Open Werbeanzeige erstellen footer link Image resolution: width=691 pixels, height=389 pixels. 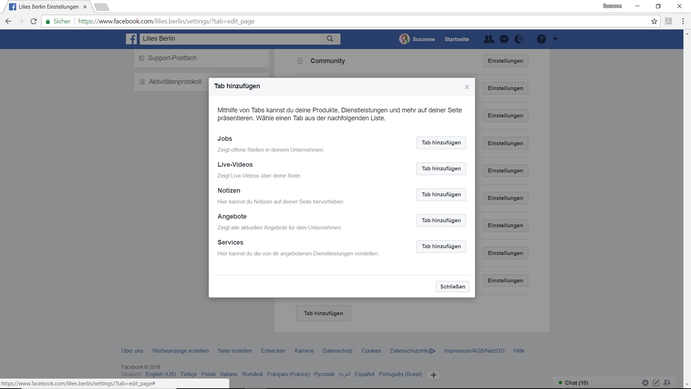180,351
